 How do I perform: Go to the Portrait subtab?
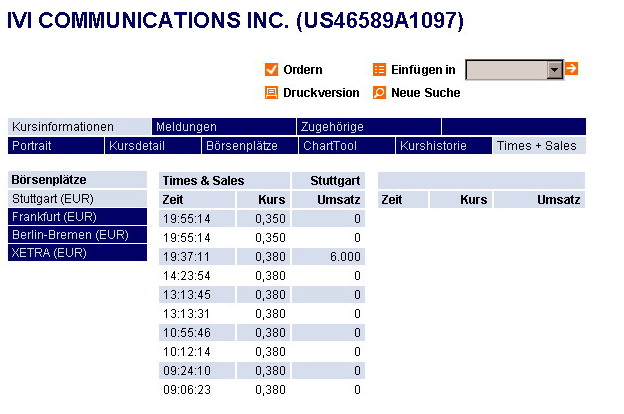32,146
